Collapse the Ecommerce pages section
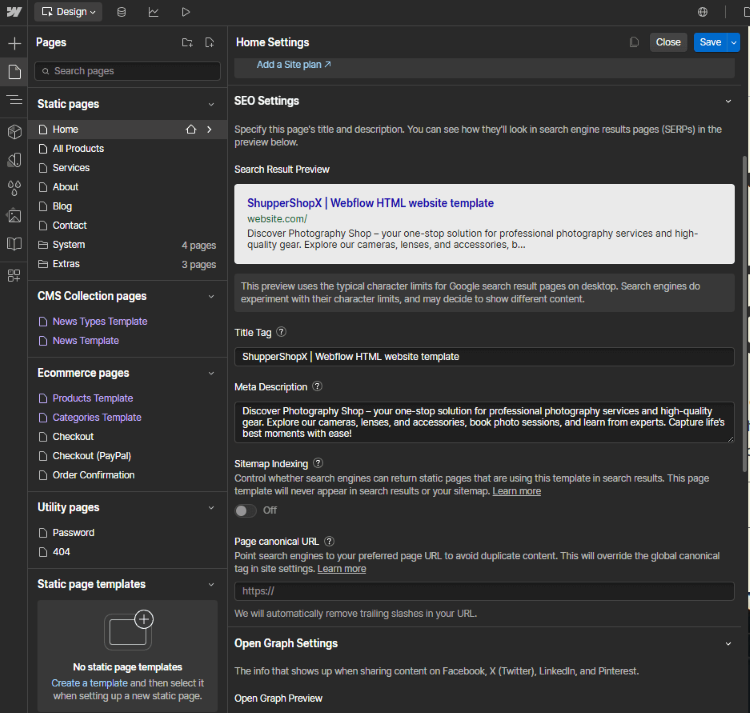 [x=211, y=373]
